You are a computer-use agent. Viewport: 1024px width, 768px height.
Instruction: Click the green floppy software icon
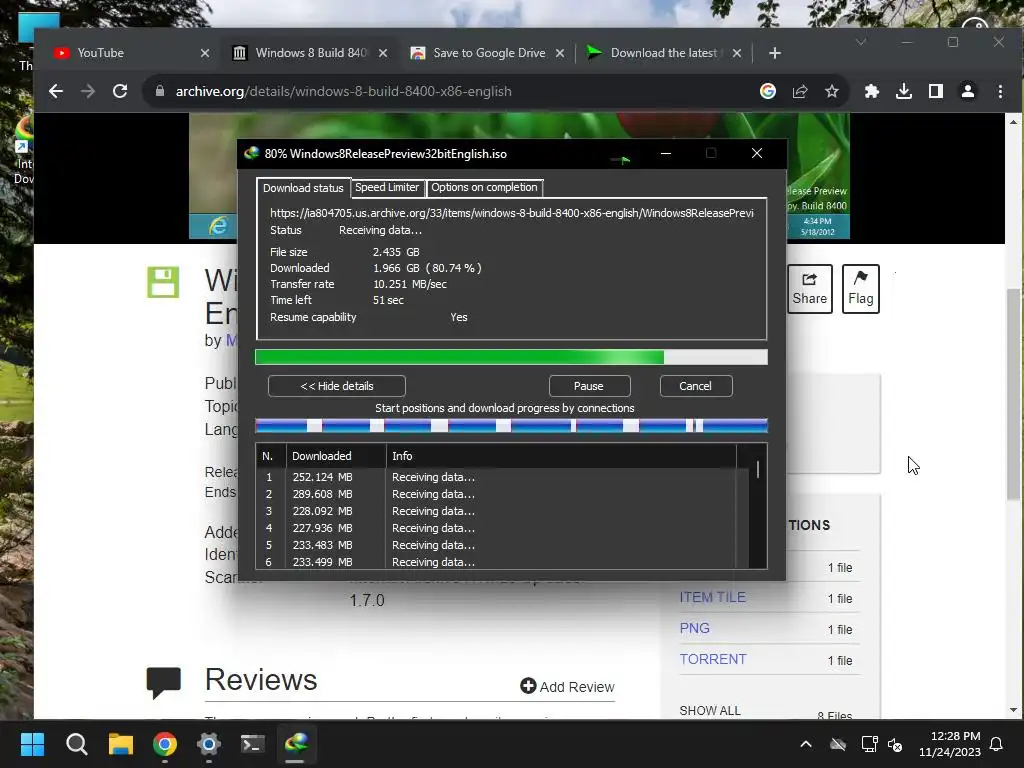coord(163,283)
